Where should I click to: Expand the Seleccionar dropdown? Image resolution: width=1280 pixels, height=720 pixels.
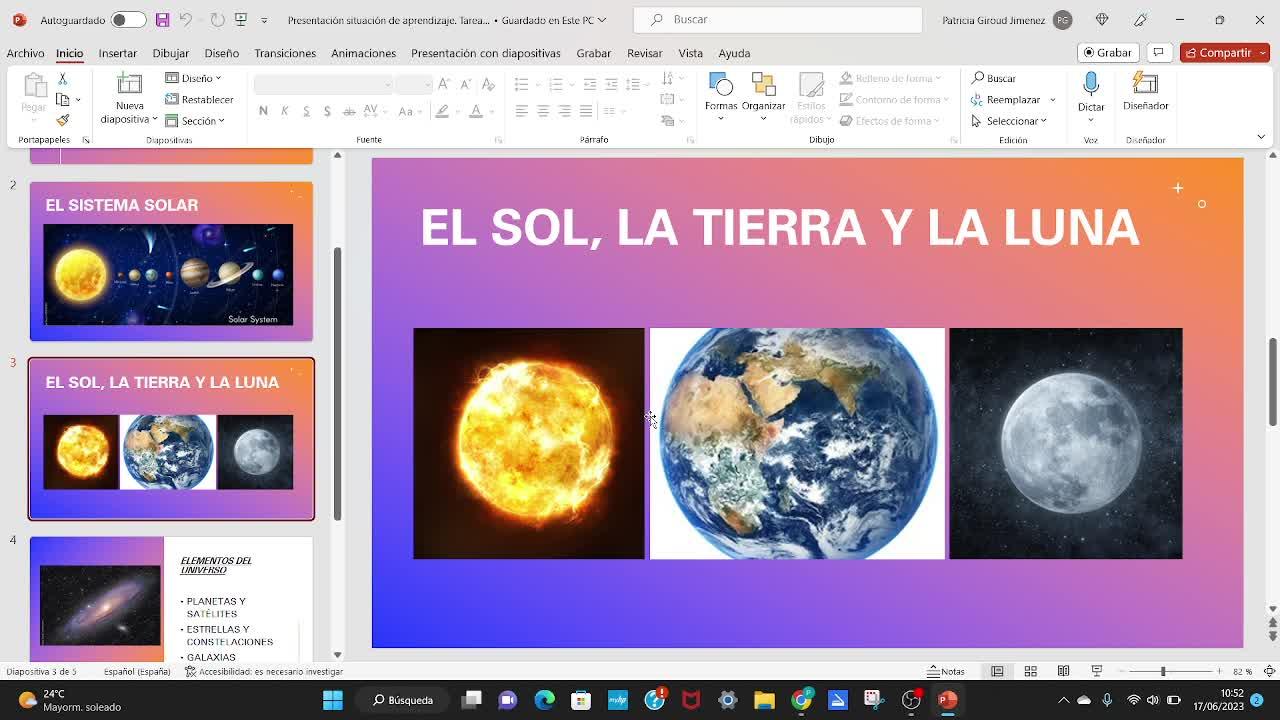click(x=1010, y=121)
